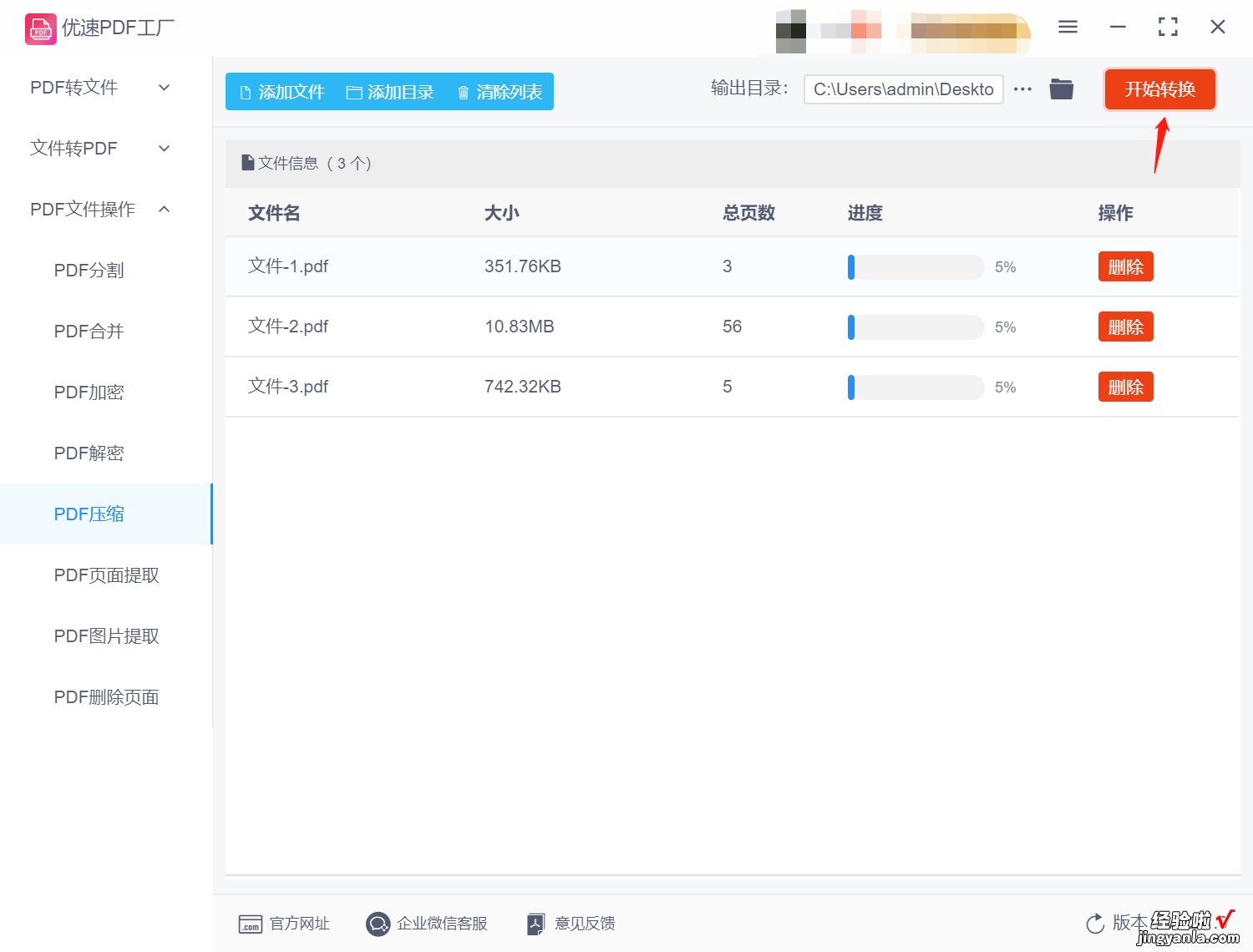The height and width of the screenshot is (952, 1253).
Task: Select PDF图片提取 in the sidebar
Action: [x=106, y=636]
